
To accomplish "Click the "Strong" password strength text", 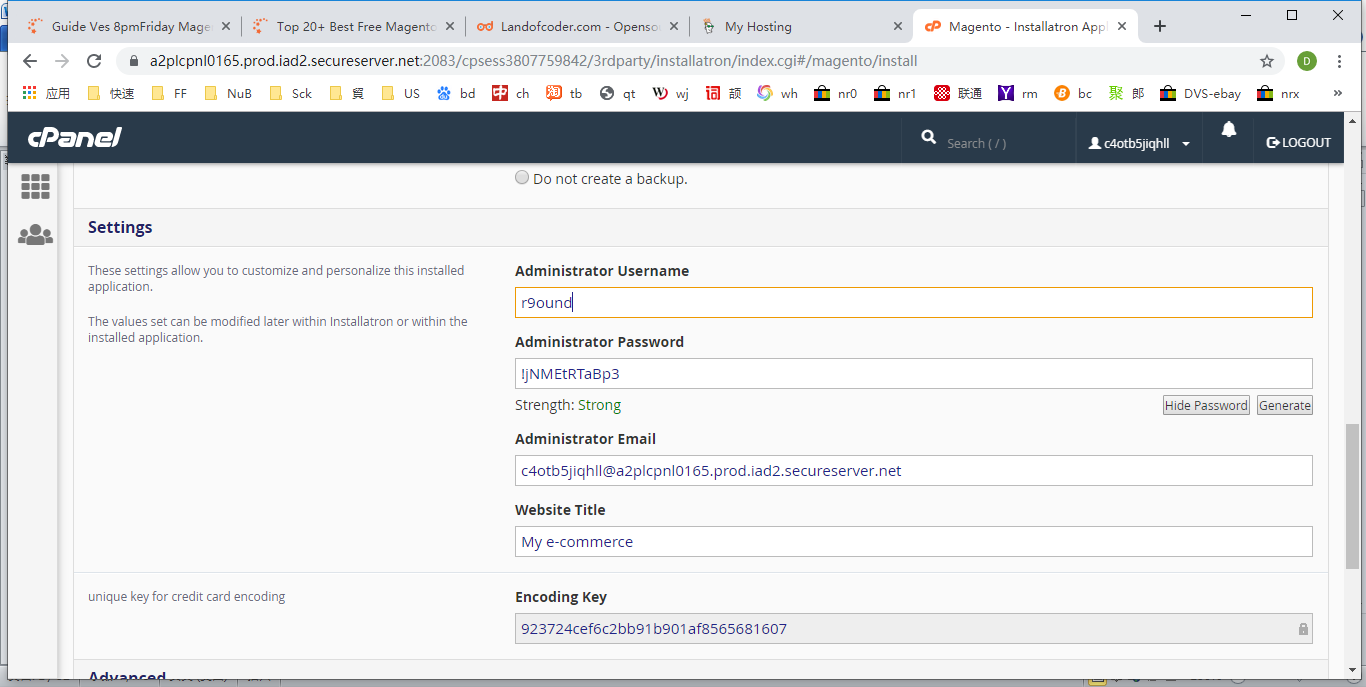I will (599, 405).
